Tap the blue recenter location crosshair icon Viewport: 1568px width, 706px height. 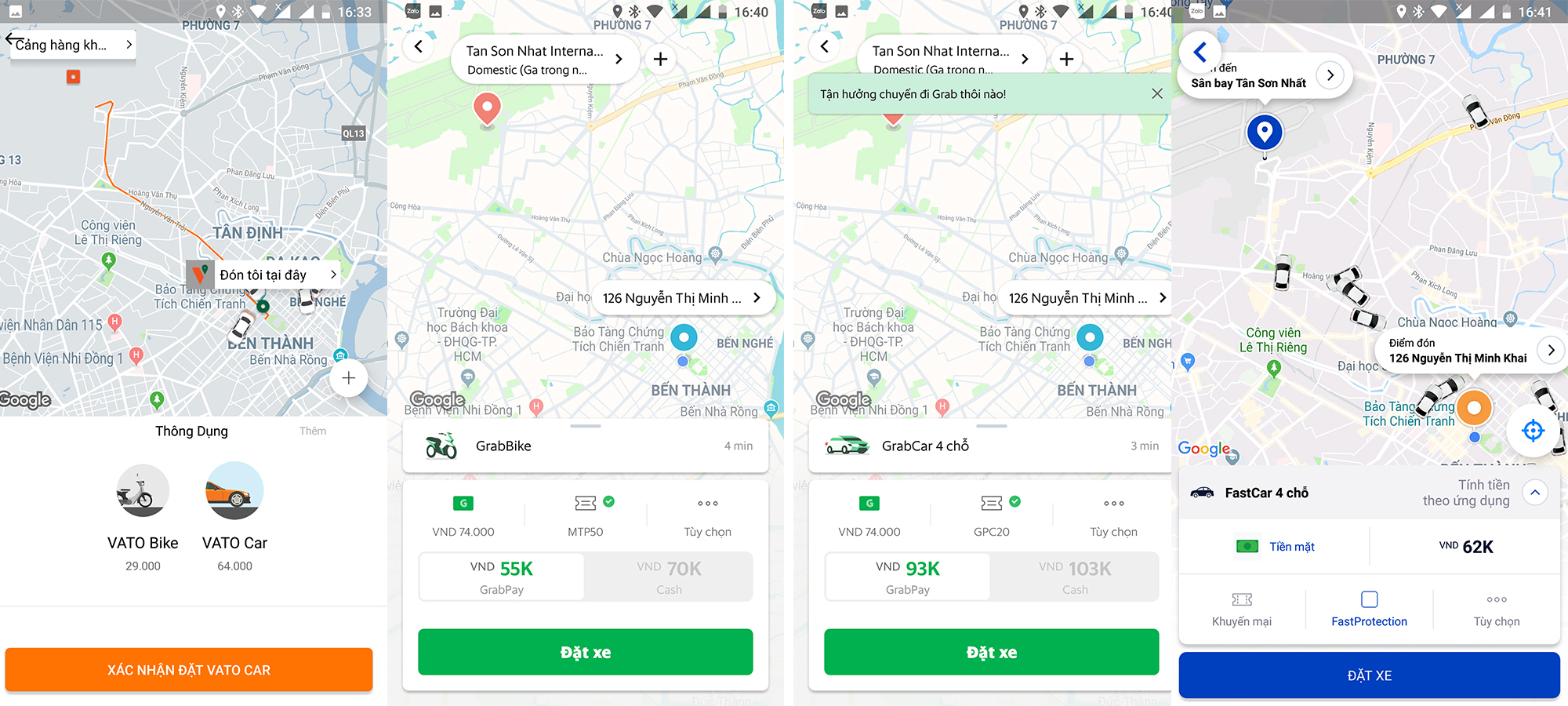click(1533, 431)
